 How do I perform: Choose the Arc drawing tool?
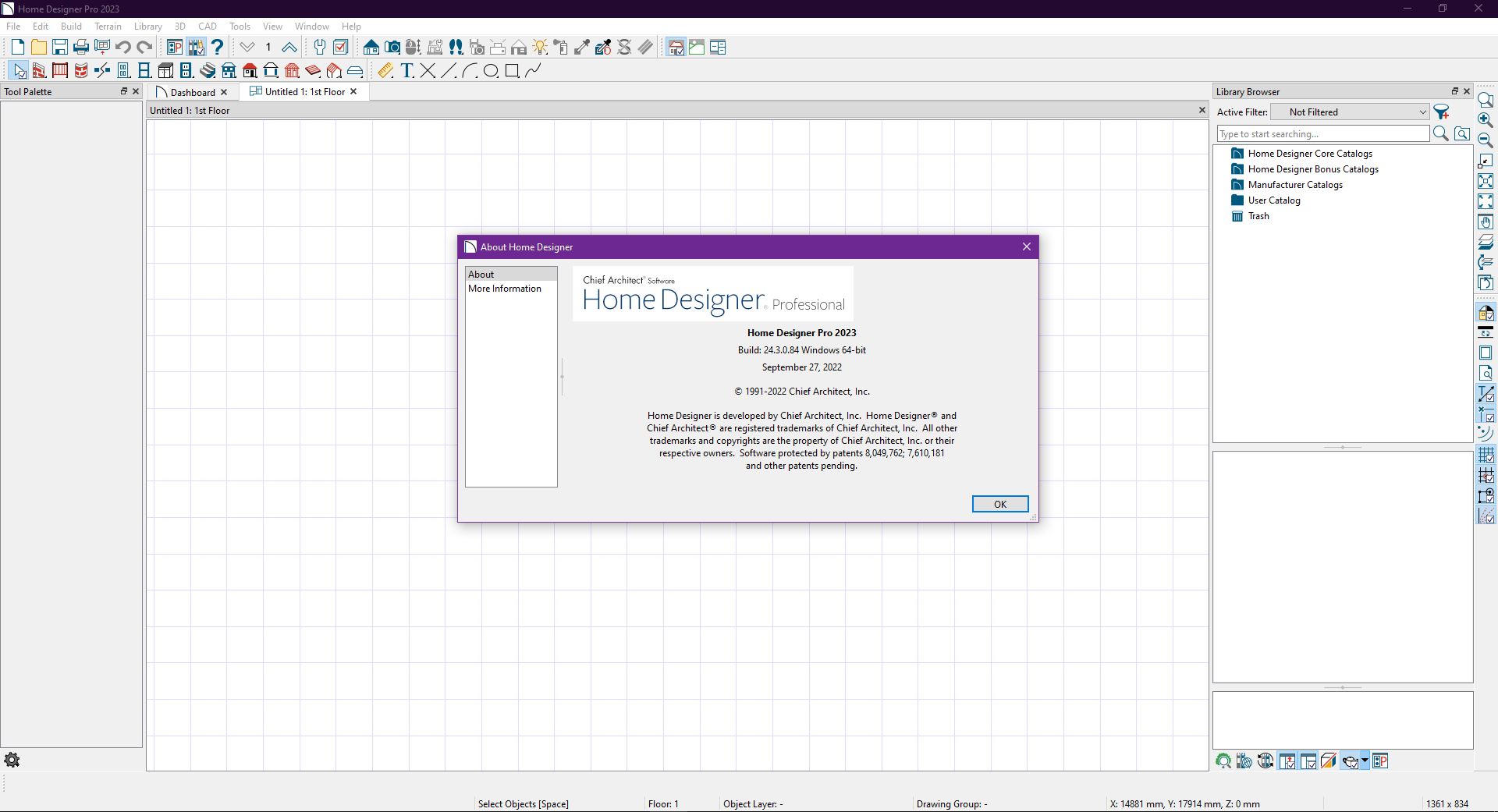tap(470, 71)
